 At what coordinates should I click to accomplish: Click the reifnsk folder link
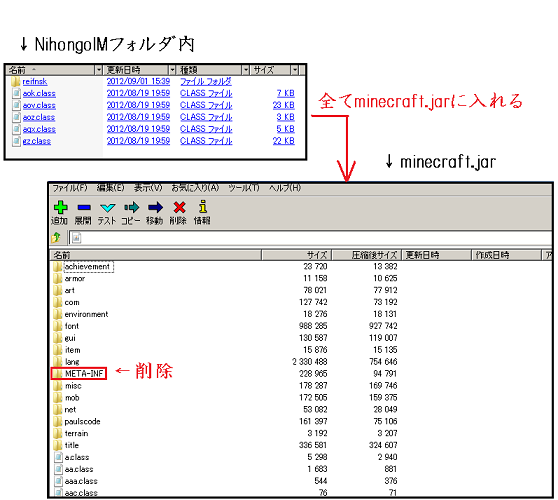point(35,82)
